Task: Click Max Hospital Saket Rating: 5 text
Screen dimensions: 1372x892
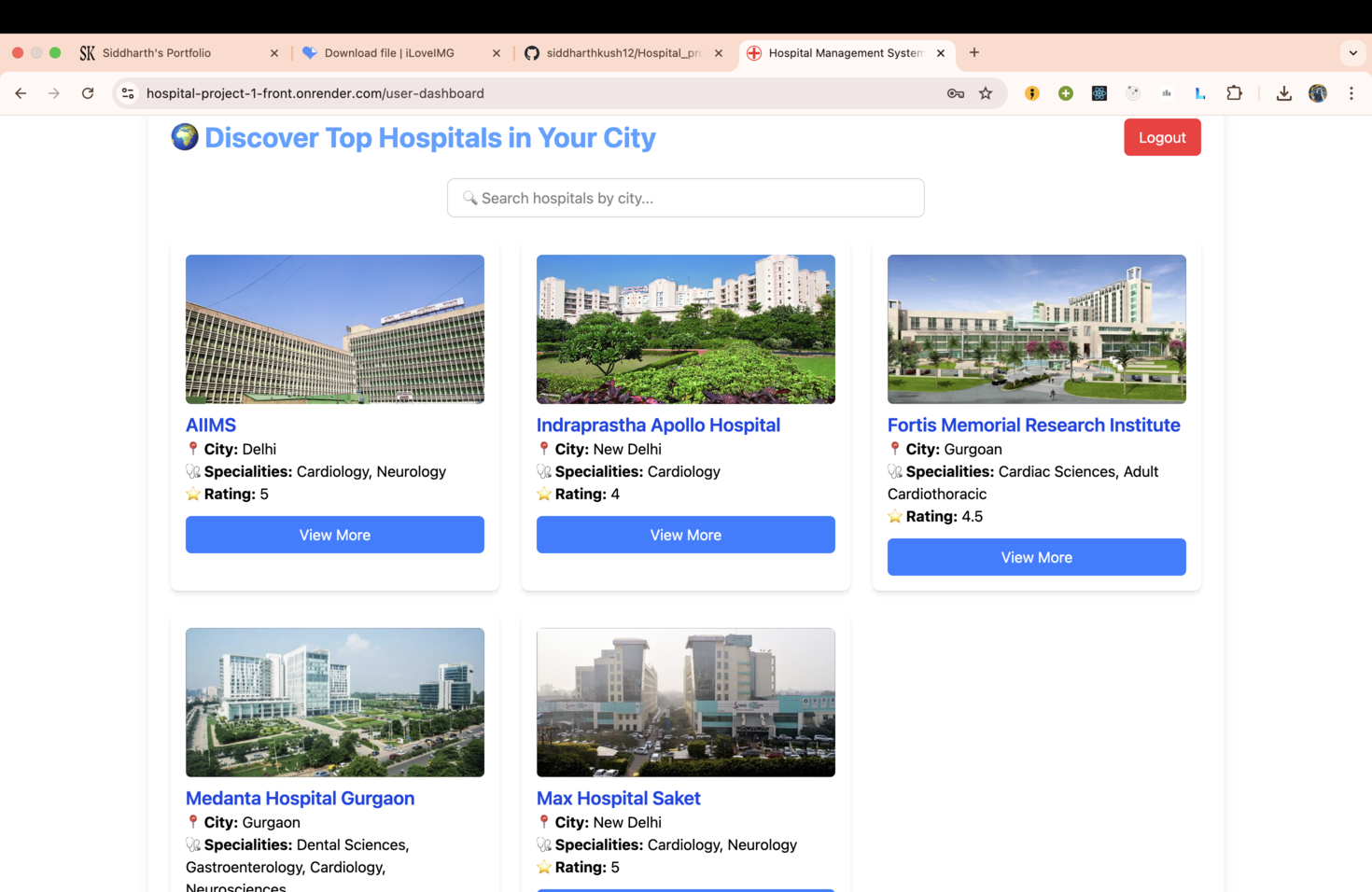Action: [x=587, y=867]
